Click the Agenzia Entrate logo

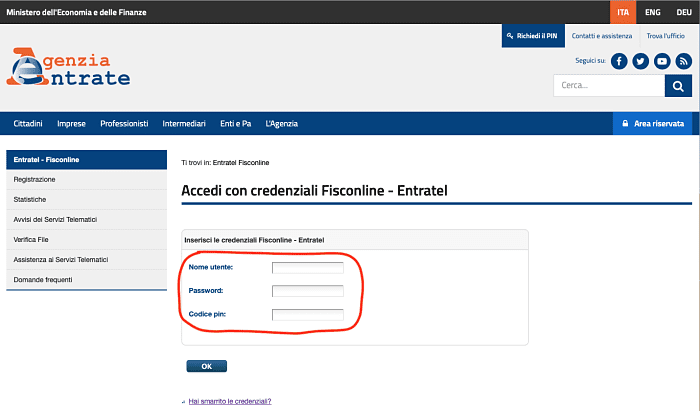[68, 66]
